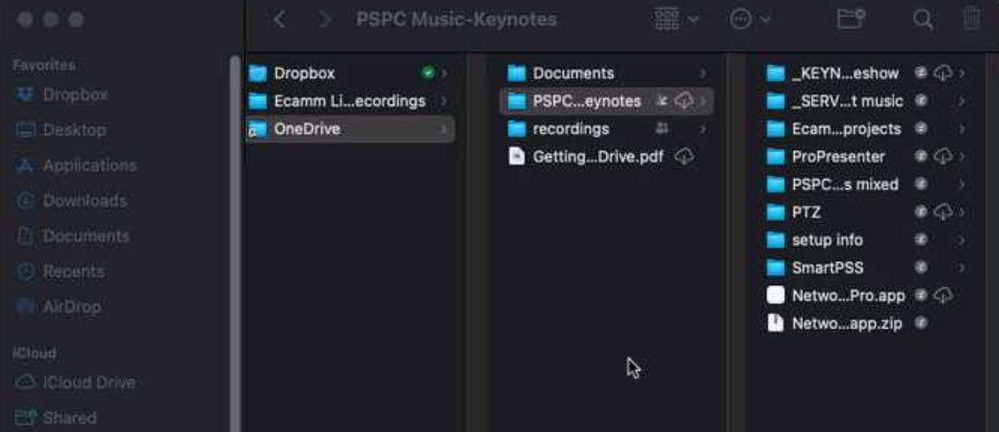Click status badge beside _SERV...t music
Screen dimensions: 999x432
pyautogui.click(x=921, y=101)
